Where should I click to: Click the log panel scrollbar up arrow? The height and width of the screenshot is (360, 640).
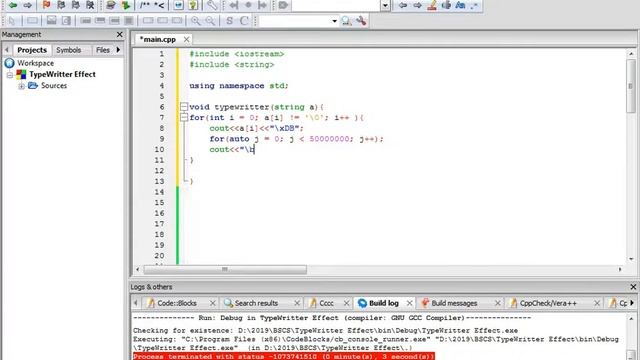pyautogui.click(x=631, y=318)
